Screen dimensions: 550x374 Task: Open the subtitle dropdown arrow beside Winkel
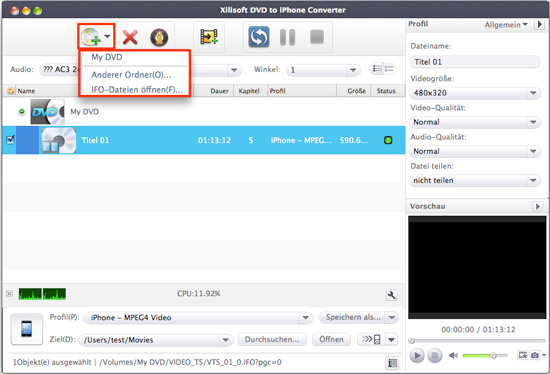tap(234, 70)
